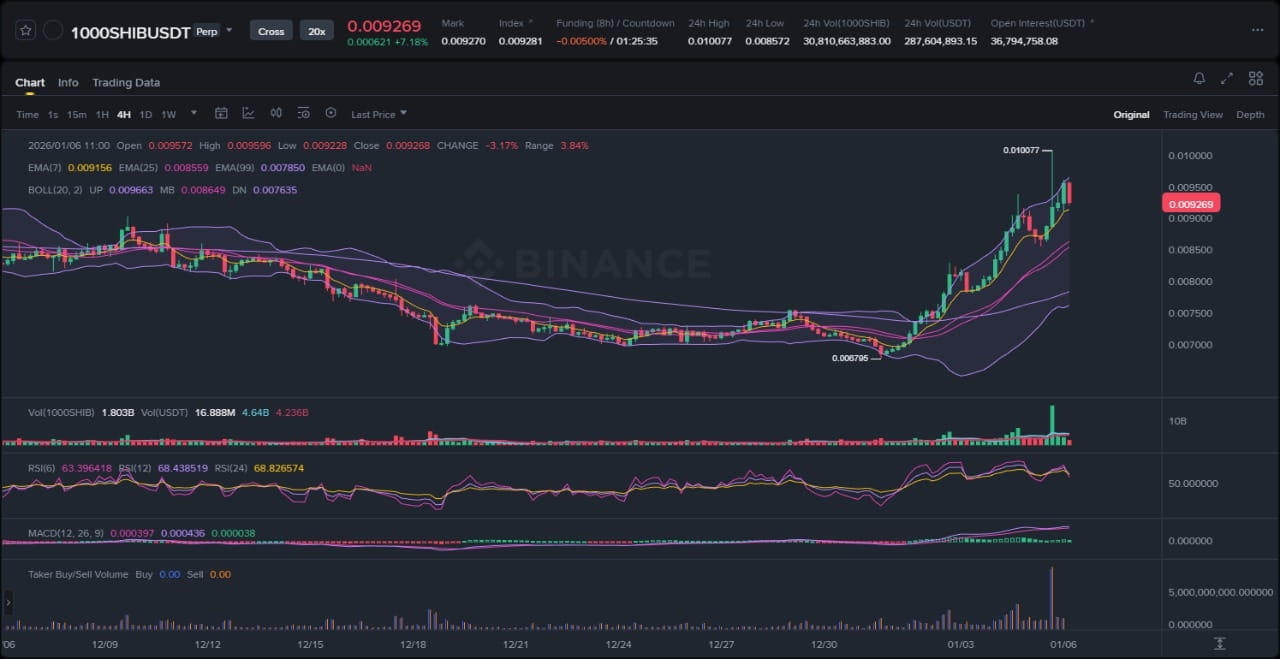Screen dimensions: 1280x659
Task: Change candlestick chart style icon
Action: [x=276, y=114]
